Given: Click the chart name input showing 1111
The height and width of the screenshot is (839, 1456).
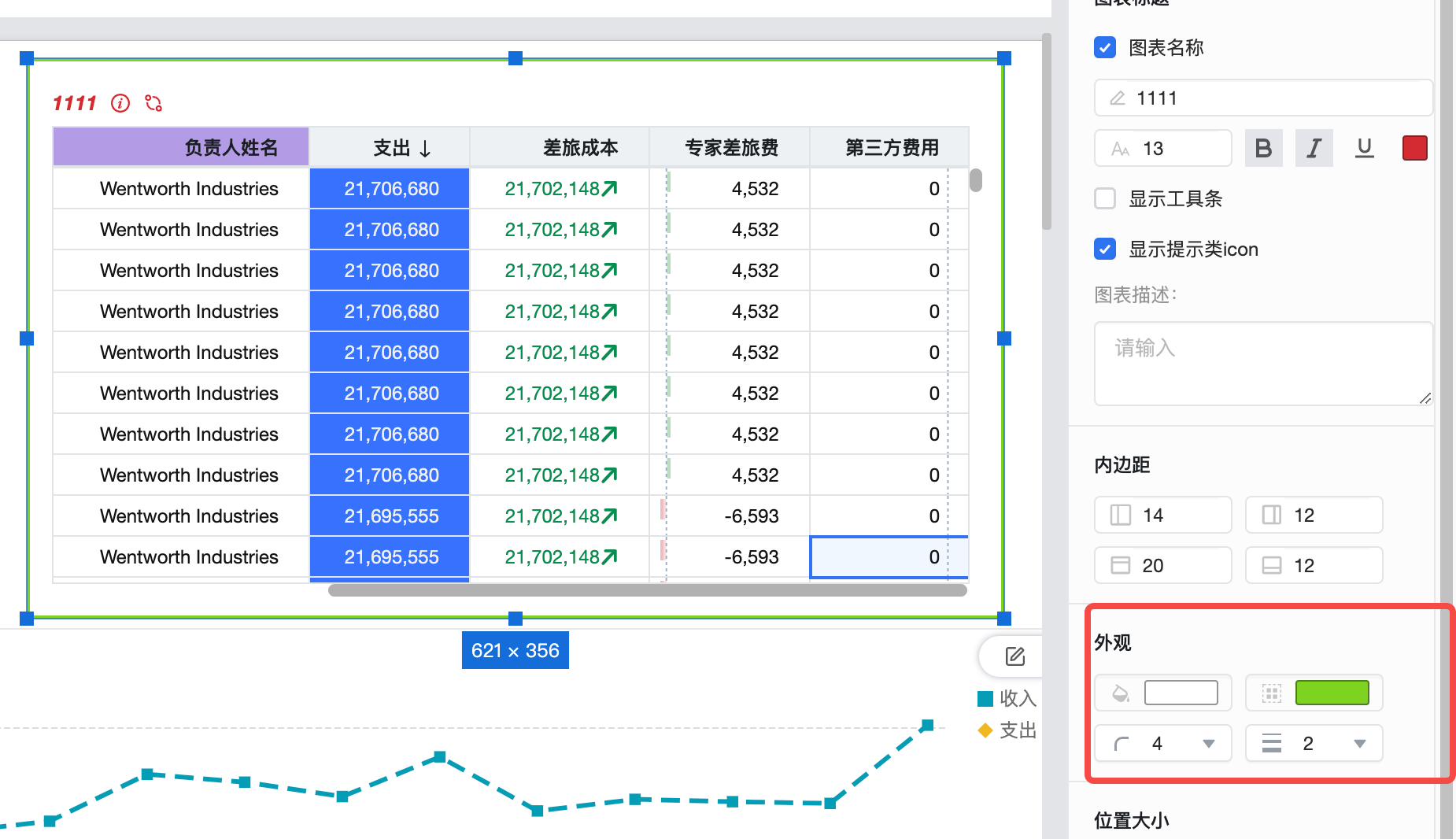Looking at the screenshot, I should click(1263, 98).
